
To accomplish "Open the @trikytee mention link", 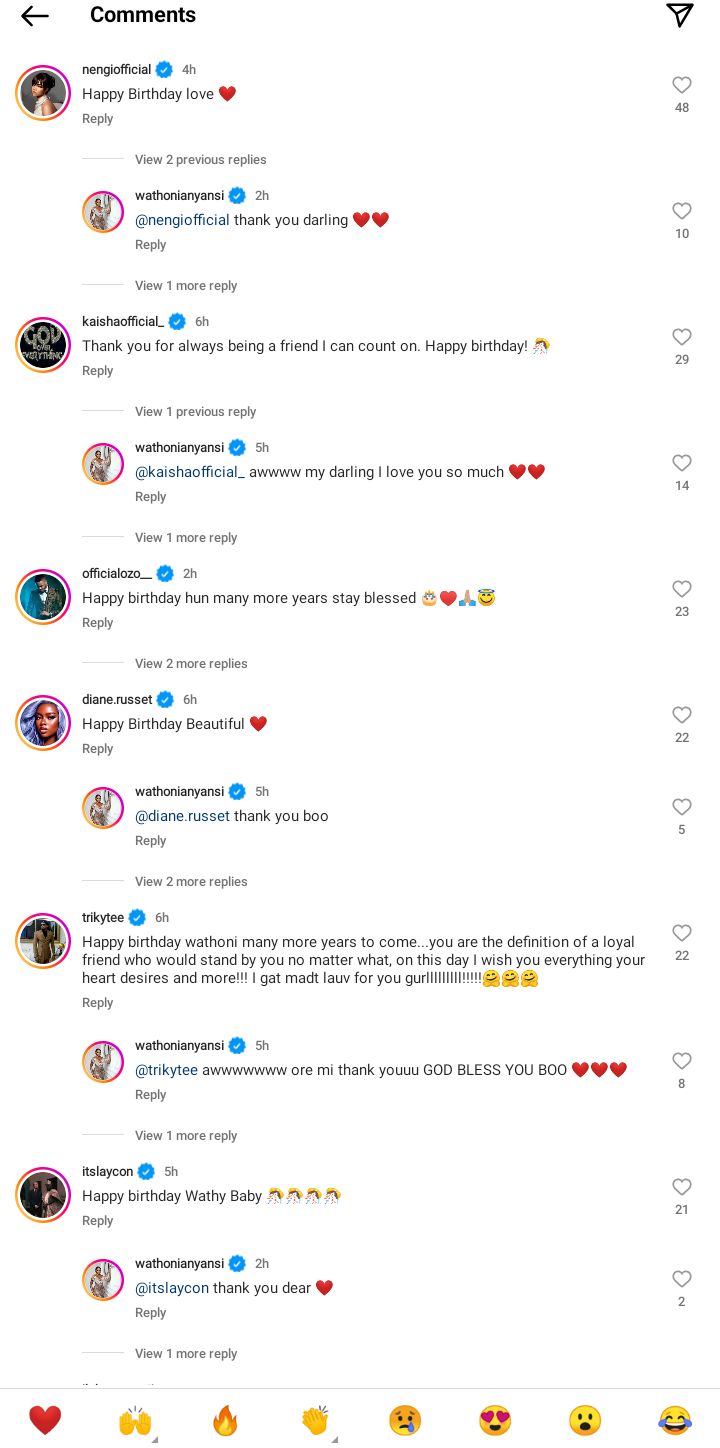I will click(166, 1070).
